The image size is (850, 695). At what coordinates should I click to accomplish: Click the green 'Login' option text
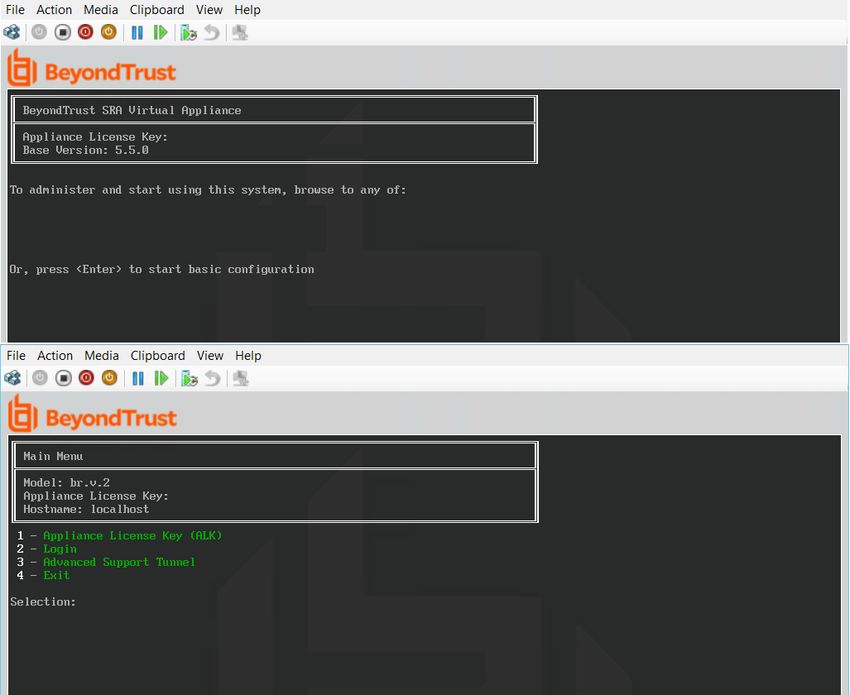click(60, 549)
